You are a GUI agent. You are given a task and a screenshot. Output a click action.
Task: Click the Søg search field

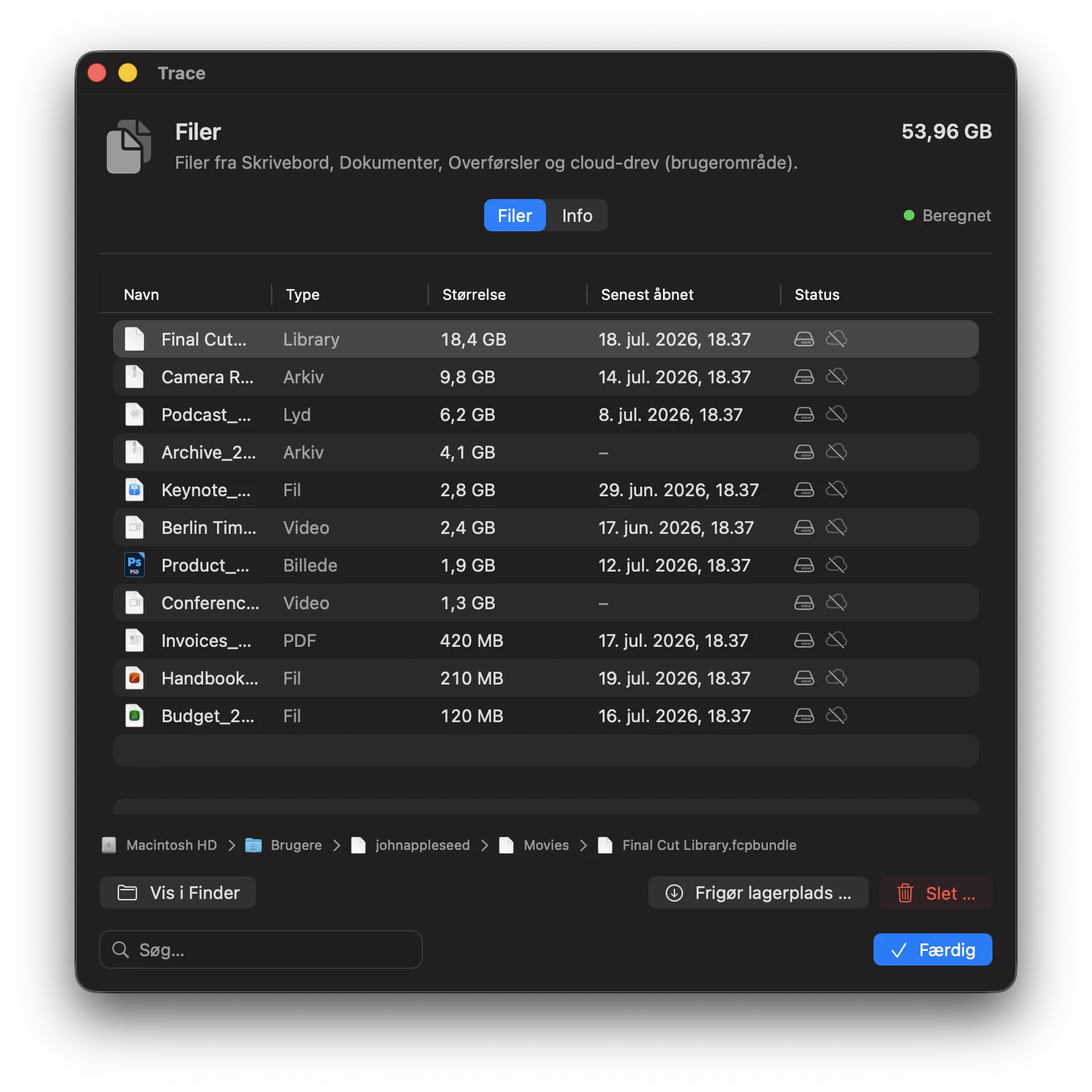point(261,949)
